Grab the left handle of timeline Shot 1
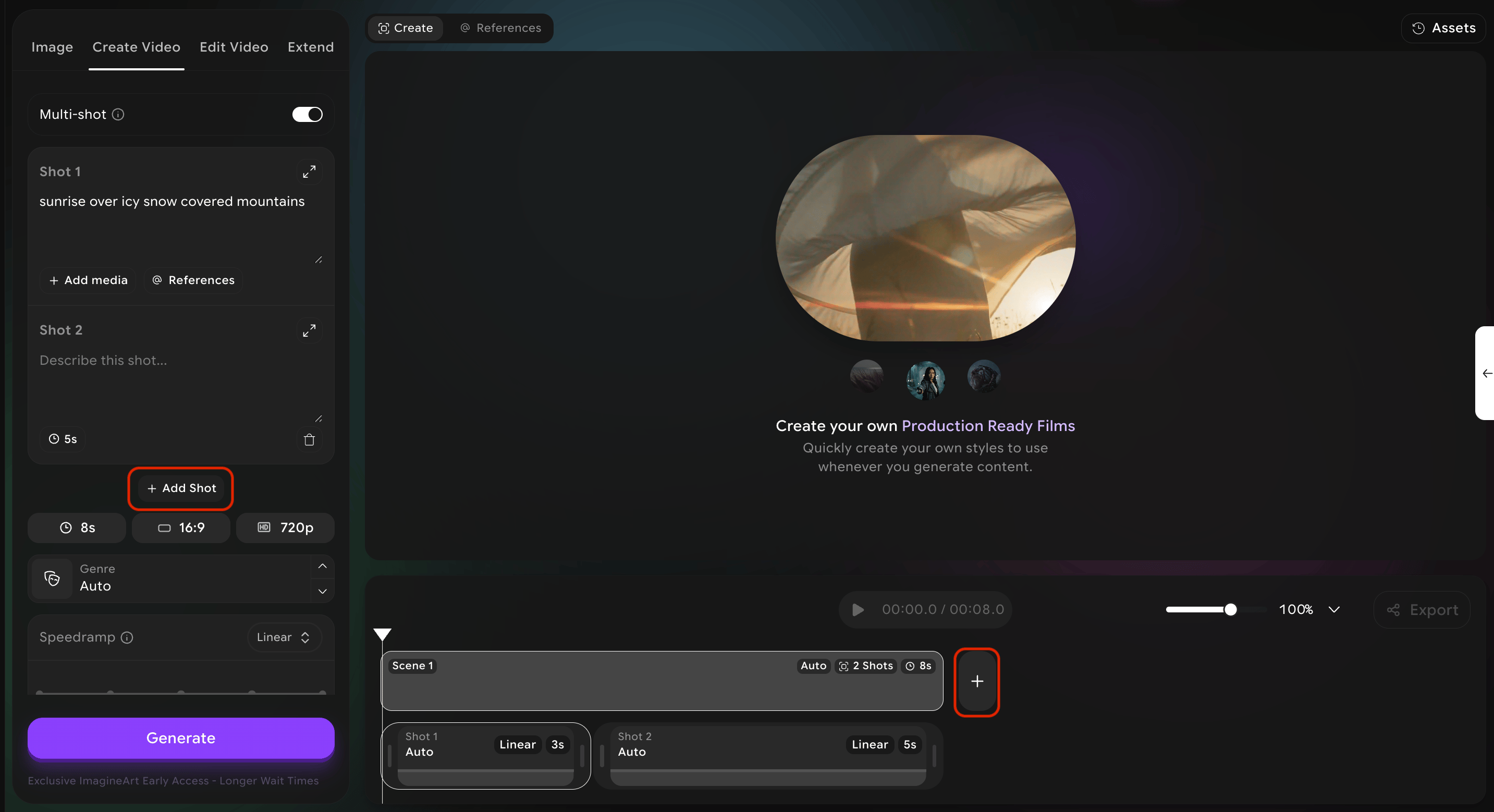1494x812 pixels. (390, 756)
